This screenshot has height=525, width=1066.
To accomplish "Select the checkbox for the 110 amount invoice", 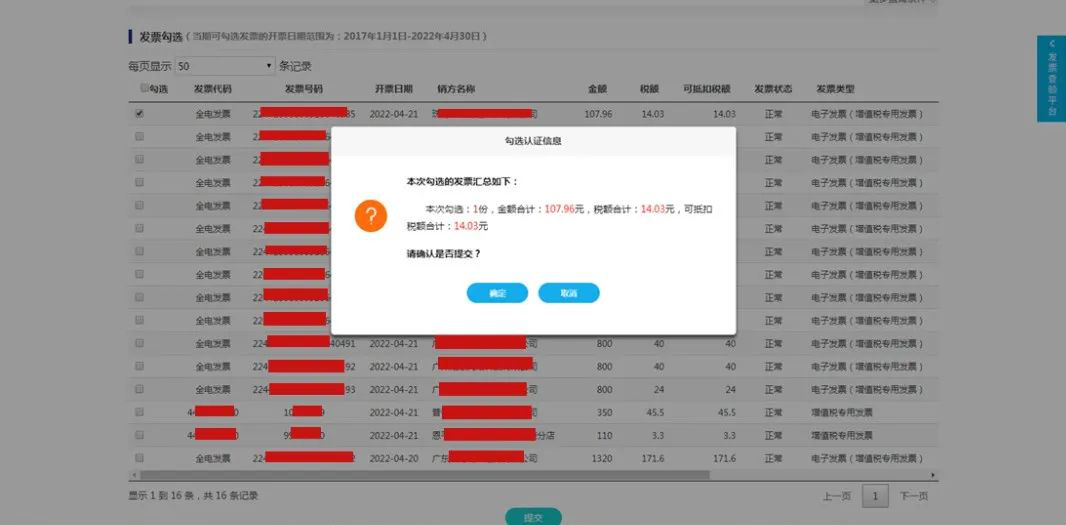I will point(139,435).
